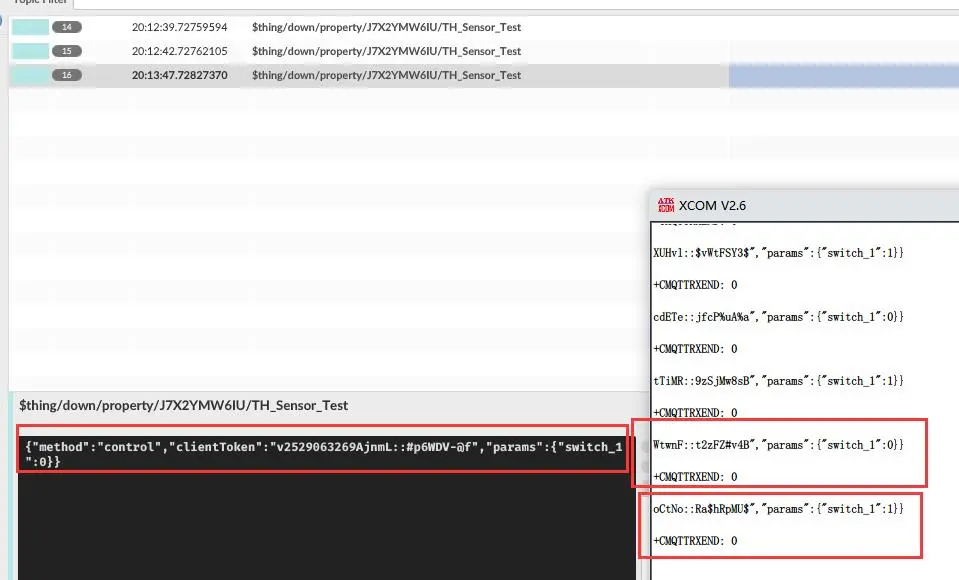Click the topic header above the payload viewer
959x580 pixels.
[x=184, y=405]
